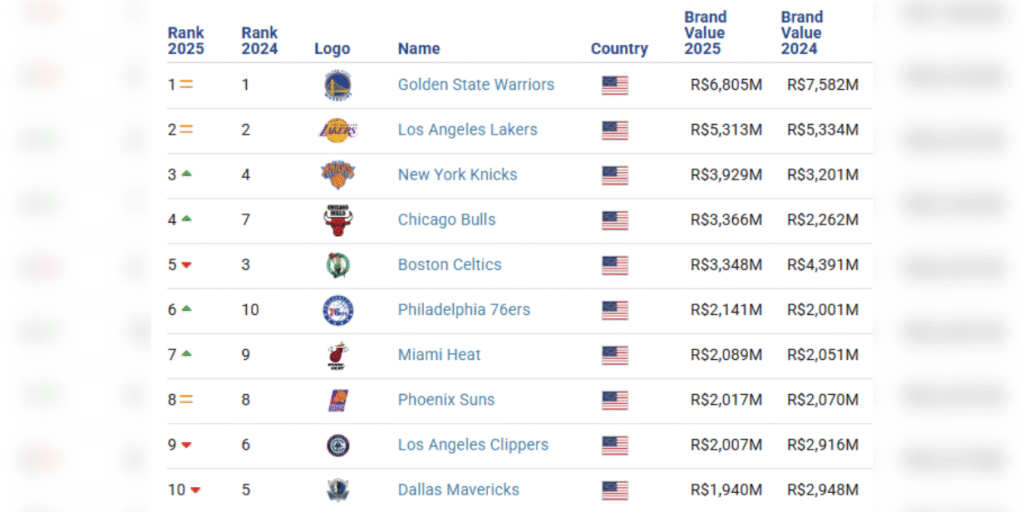Image resolution: width=1024 pixels, height=512 pixels.
Task: Click the Country column header
Action: tap(619, 48)
